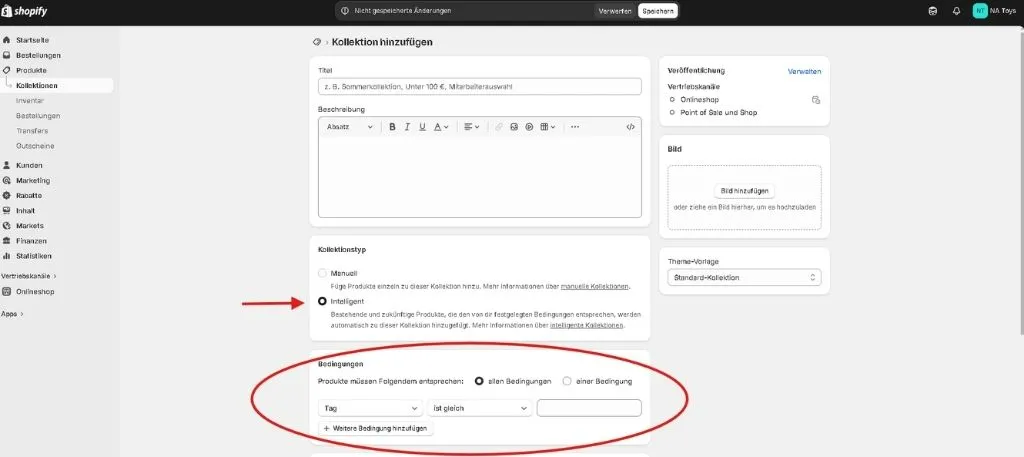
Task: Click the Onlineshop store icon in sidebar
Action: pyautogui.click(x=7, y=292)
